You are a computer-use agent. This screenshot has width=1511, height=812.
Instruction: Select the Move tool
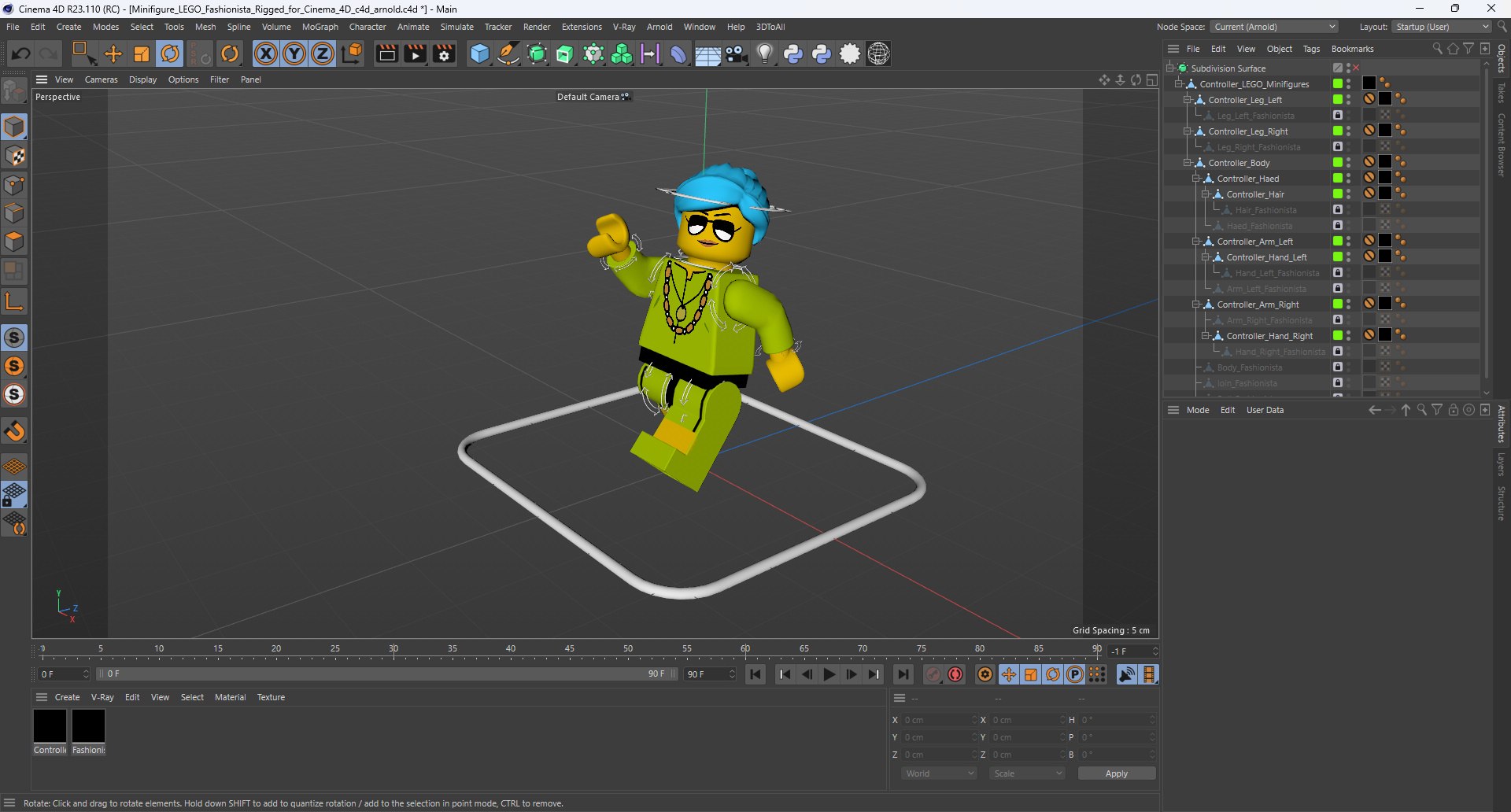click(113, 54)
